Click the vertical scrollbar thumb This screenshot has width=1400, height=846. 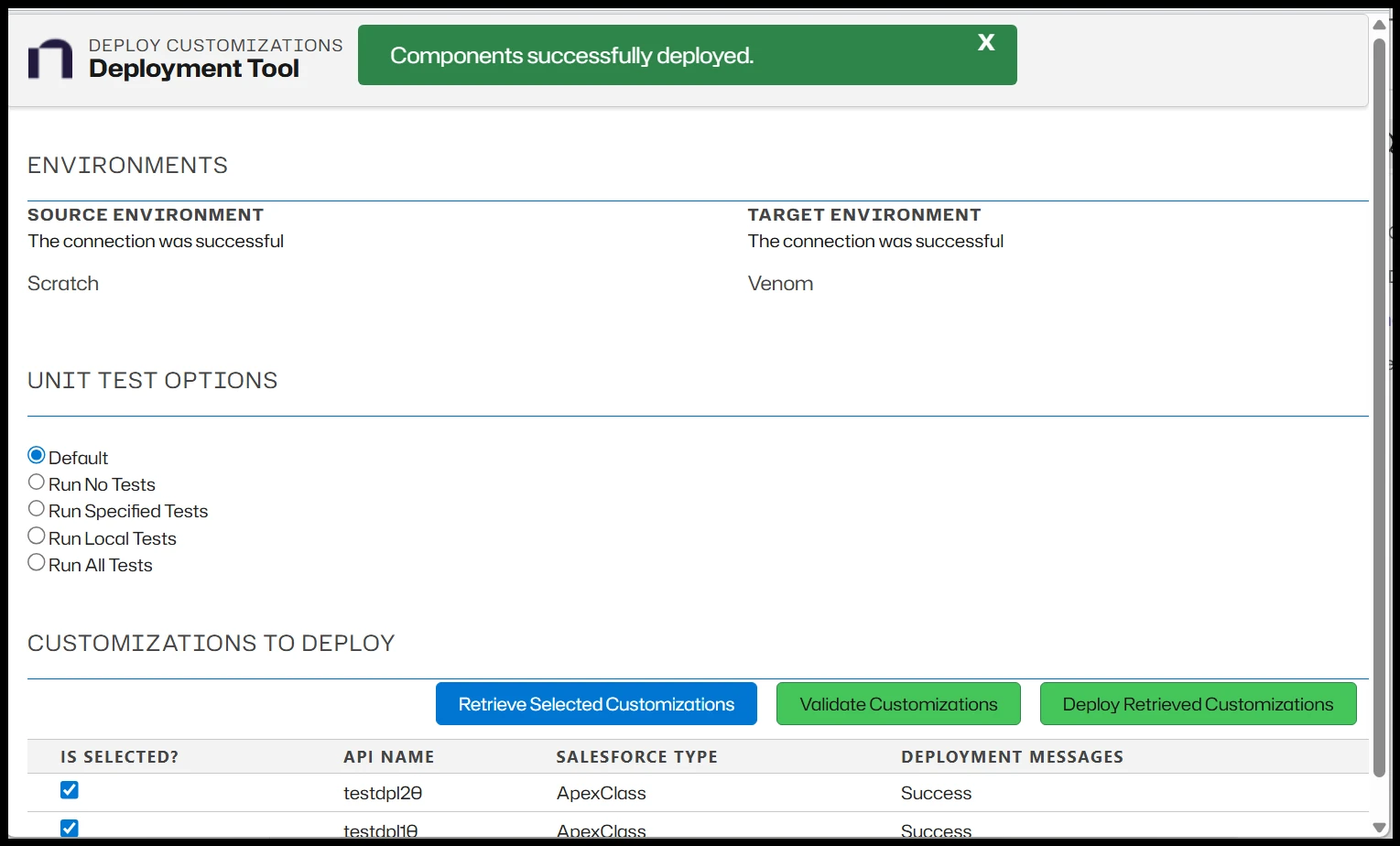coord(1379,403)
